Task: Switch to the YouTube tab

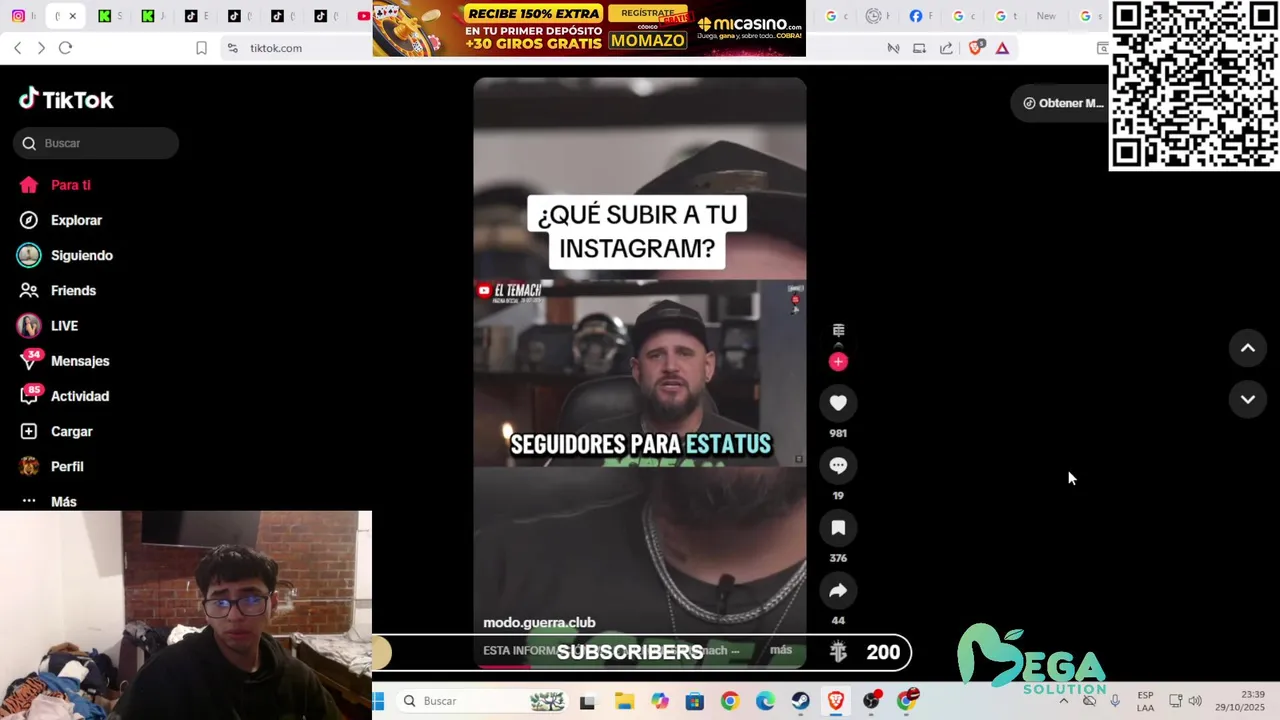Action: tap(363, 16)
